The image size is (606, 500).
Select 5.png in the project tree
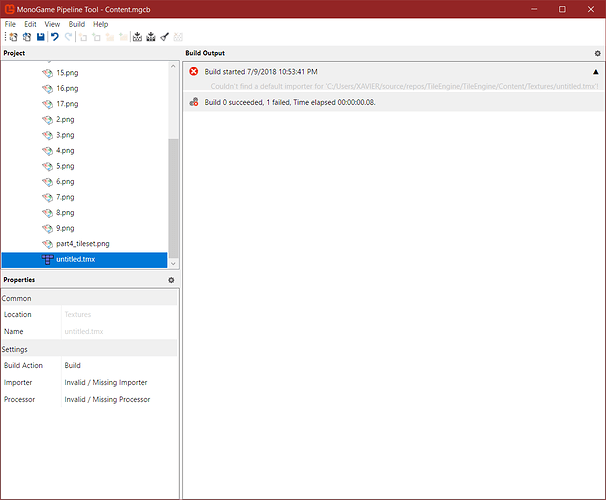click(x=65, y=166)
